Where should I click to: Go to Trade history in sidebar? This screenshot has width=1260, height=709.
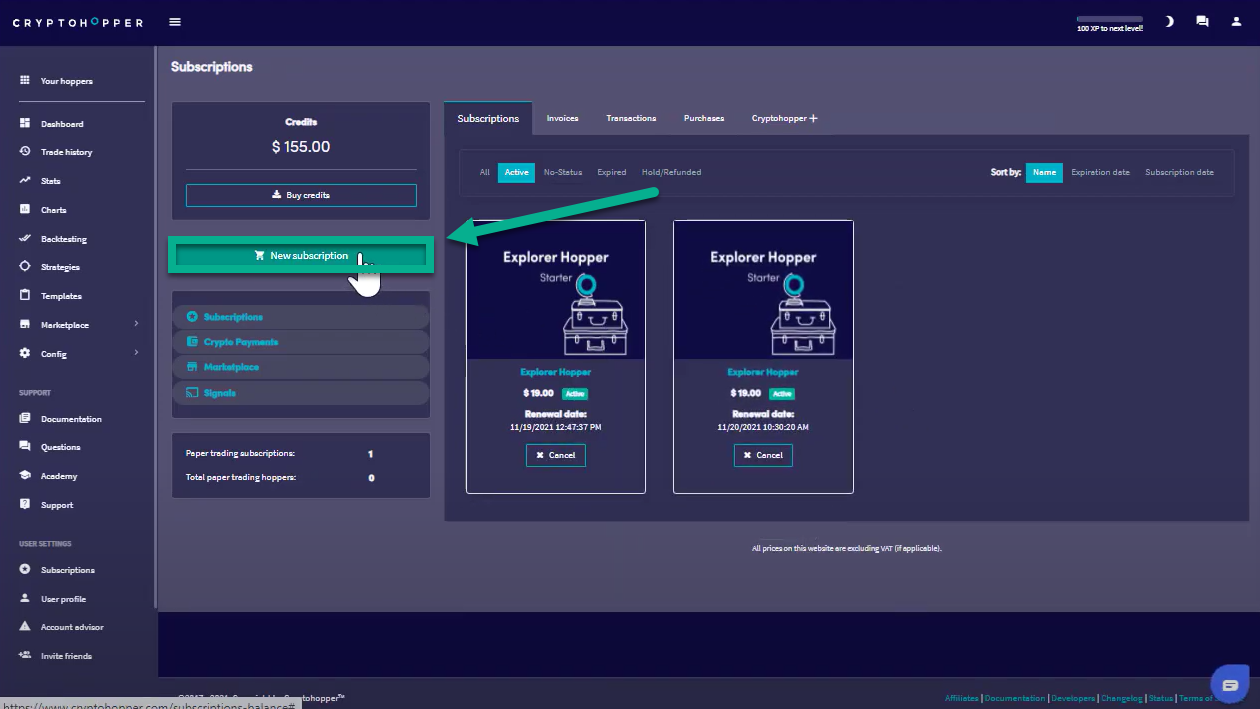[x=66, y=152]
